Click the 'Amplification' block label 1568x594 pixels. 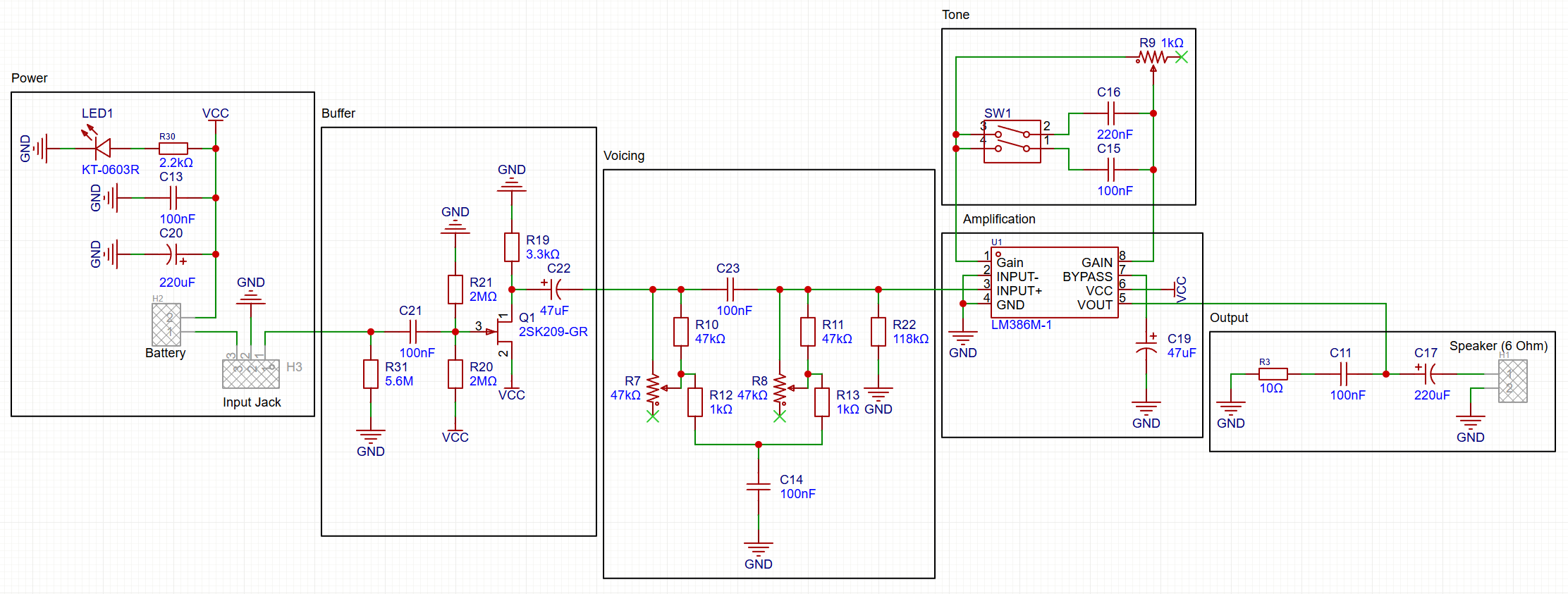(x=999, y=219)
